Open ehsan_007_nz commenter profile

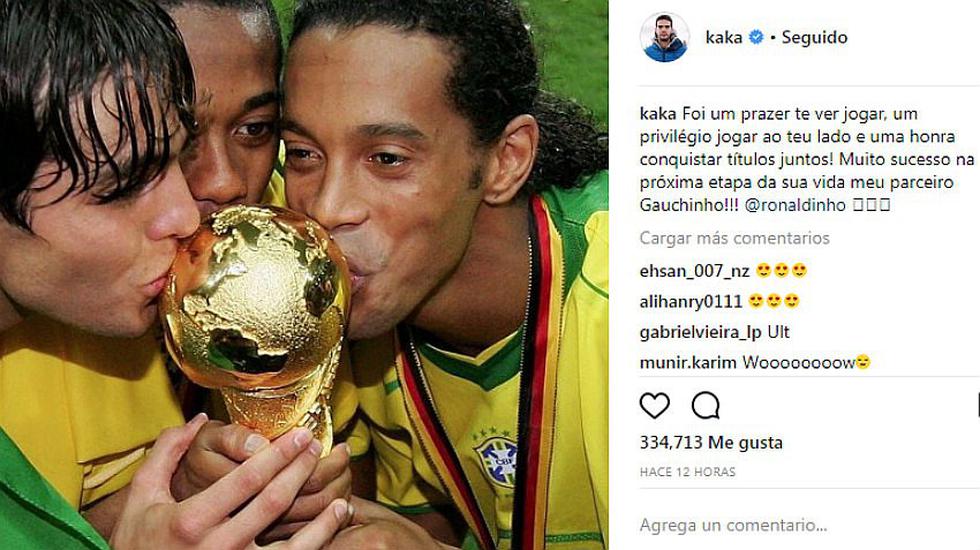pos(694,271)
